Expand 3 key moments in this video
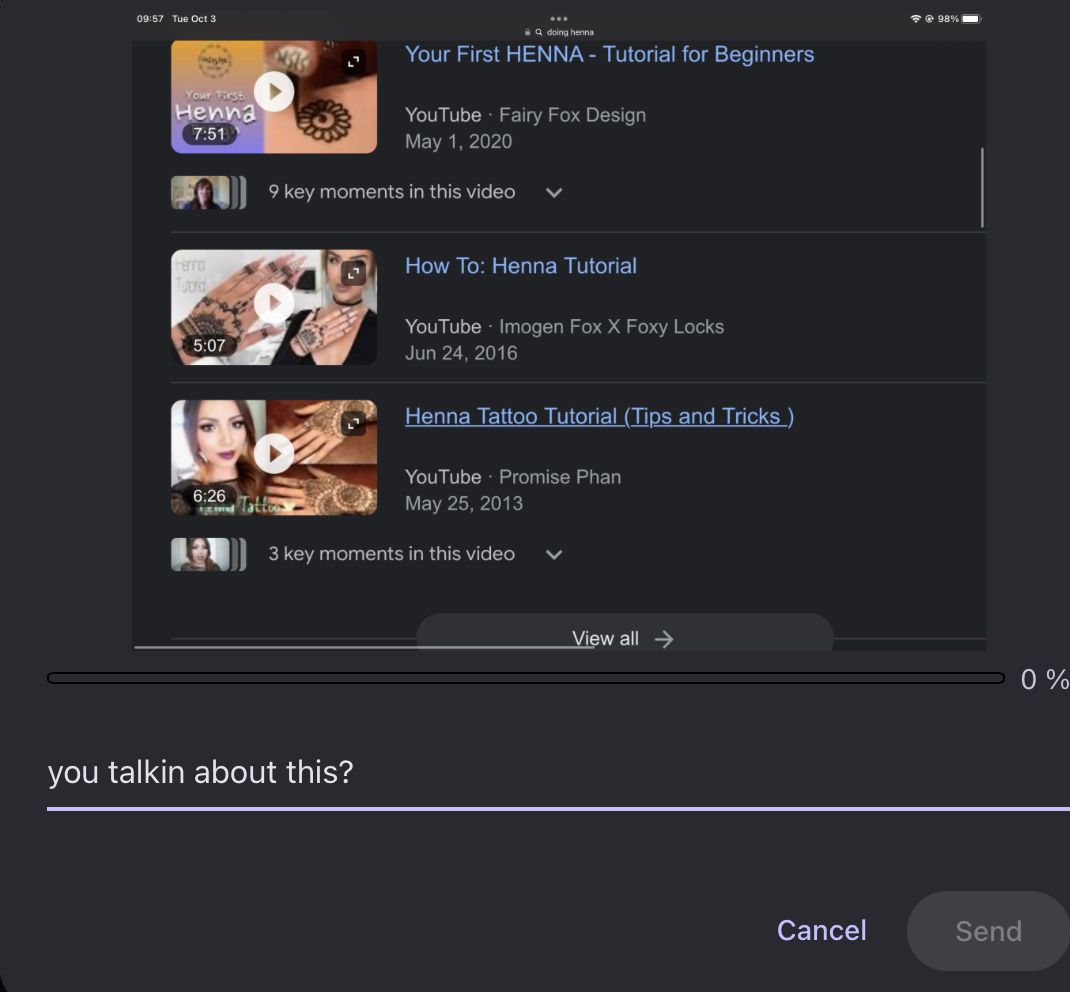This screenshot has height=992, width=1070. point(554,555)
